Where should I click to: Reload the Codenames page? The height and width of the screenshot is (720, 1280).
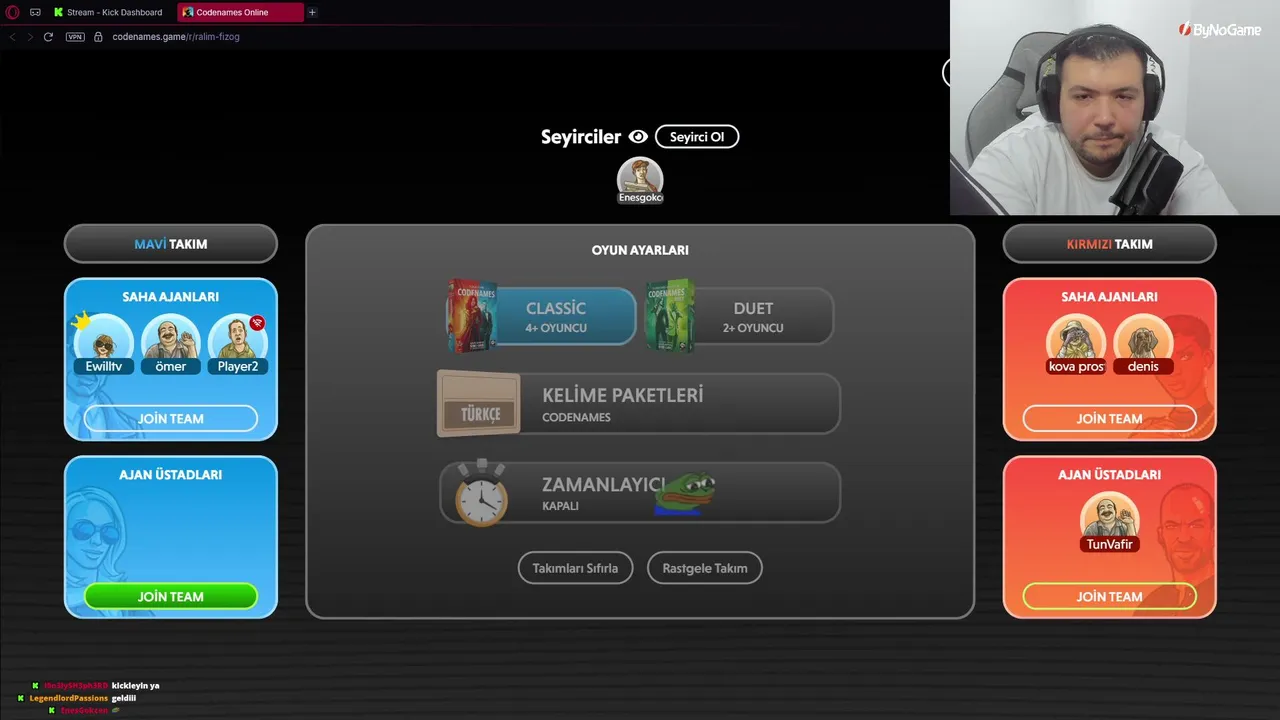(x=48, y=37)
